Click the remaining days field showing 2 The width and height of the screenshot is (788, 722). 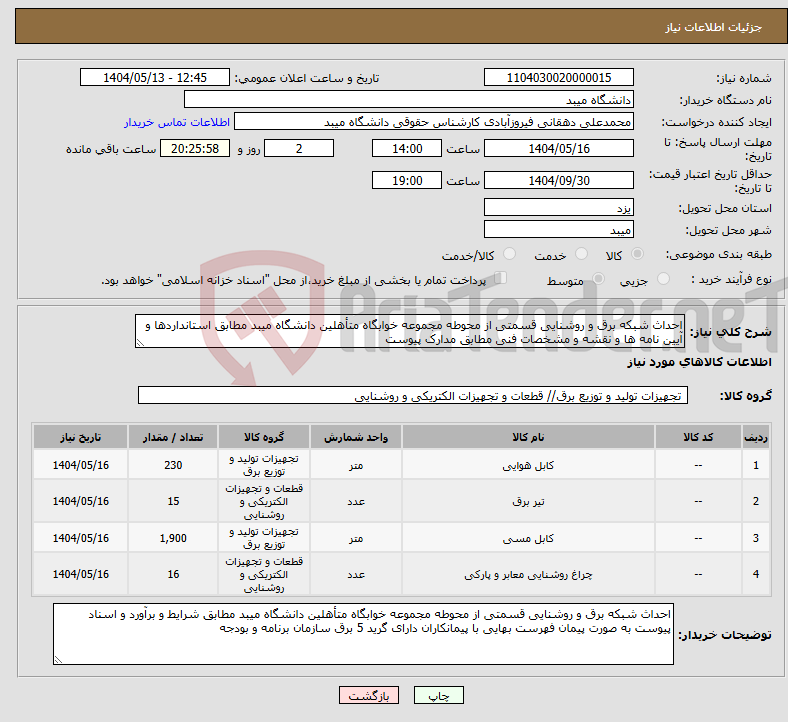tap(299, 149)
